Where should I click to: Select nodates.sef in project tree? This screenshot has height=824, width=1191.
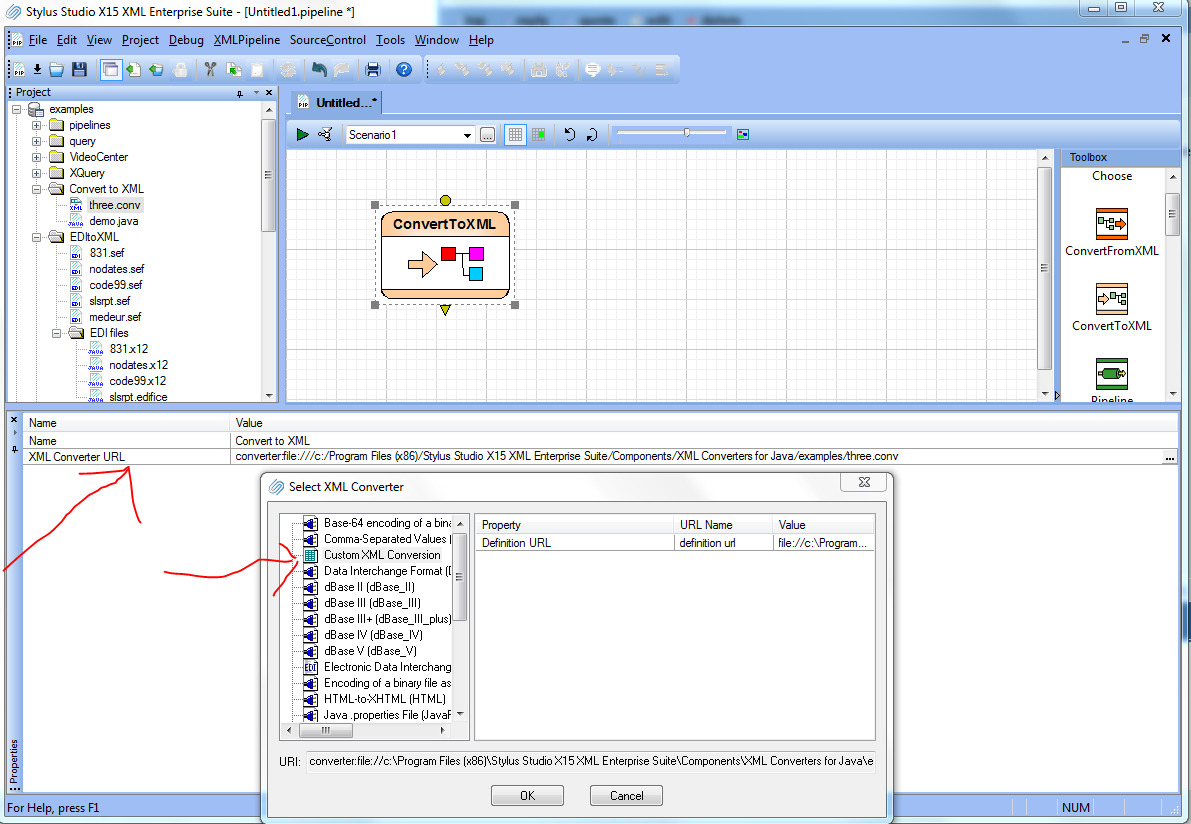click(116, 269)
